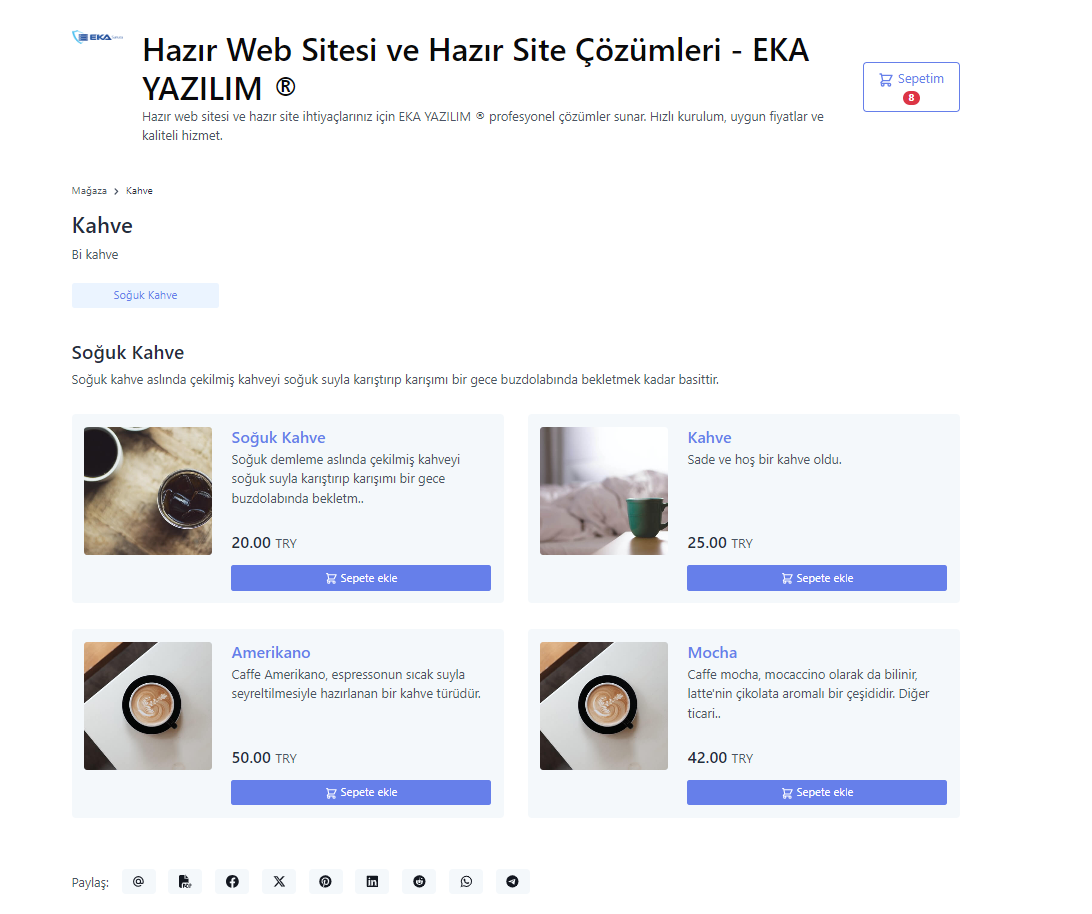The width and height of the screenshot is (1092, 914).
Task: Share this page on X (Twitter)
Action: click(279, 881)
